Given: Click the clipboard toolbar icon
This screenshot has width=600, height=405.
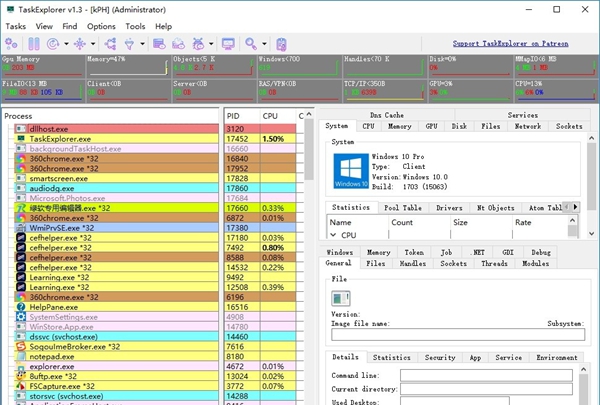Looking at the screenshot, I should (281, 44).
